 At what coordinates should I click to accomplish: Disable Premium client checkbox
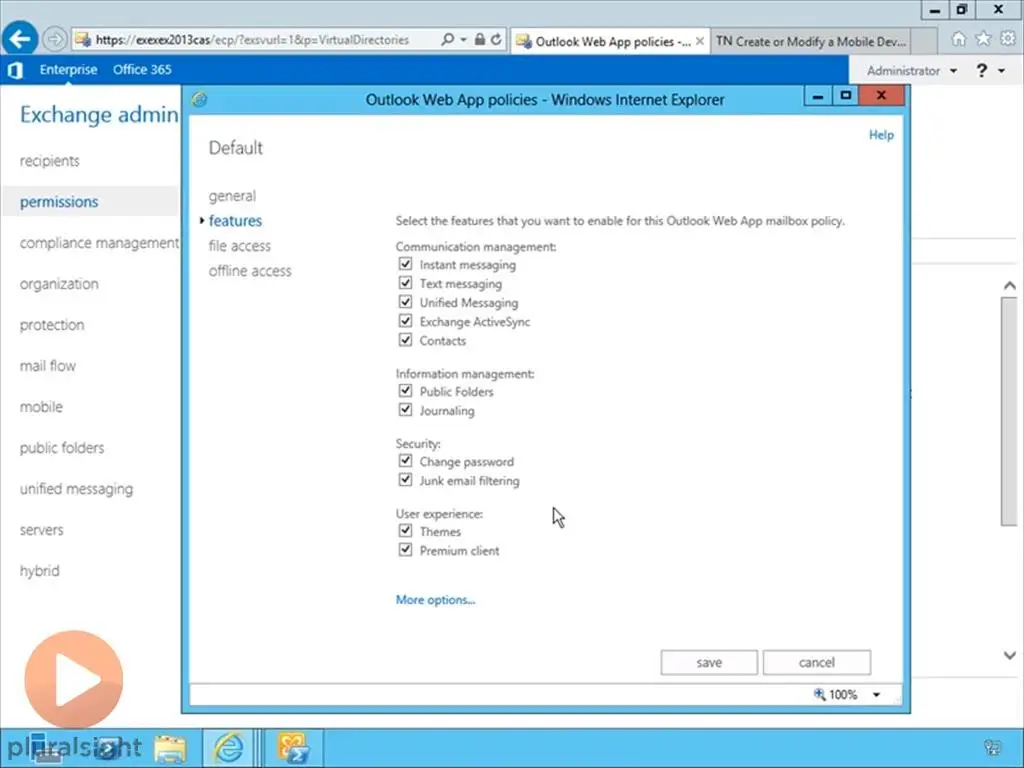click(x=406, y=549)
